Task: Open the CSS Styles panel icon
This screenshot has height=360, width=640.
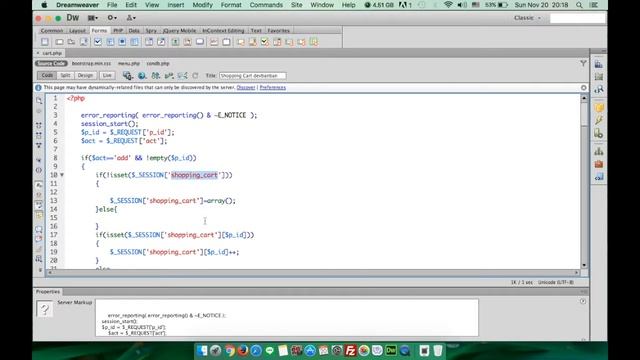Action: [x=599, y=64]
